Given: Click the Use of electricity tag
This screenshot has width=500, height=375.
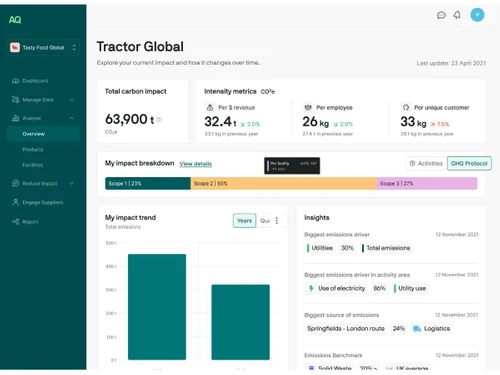Looking at the screenshot, I should 336,288.
